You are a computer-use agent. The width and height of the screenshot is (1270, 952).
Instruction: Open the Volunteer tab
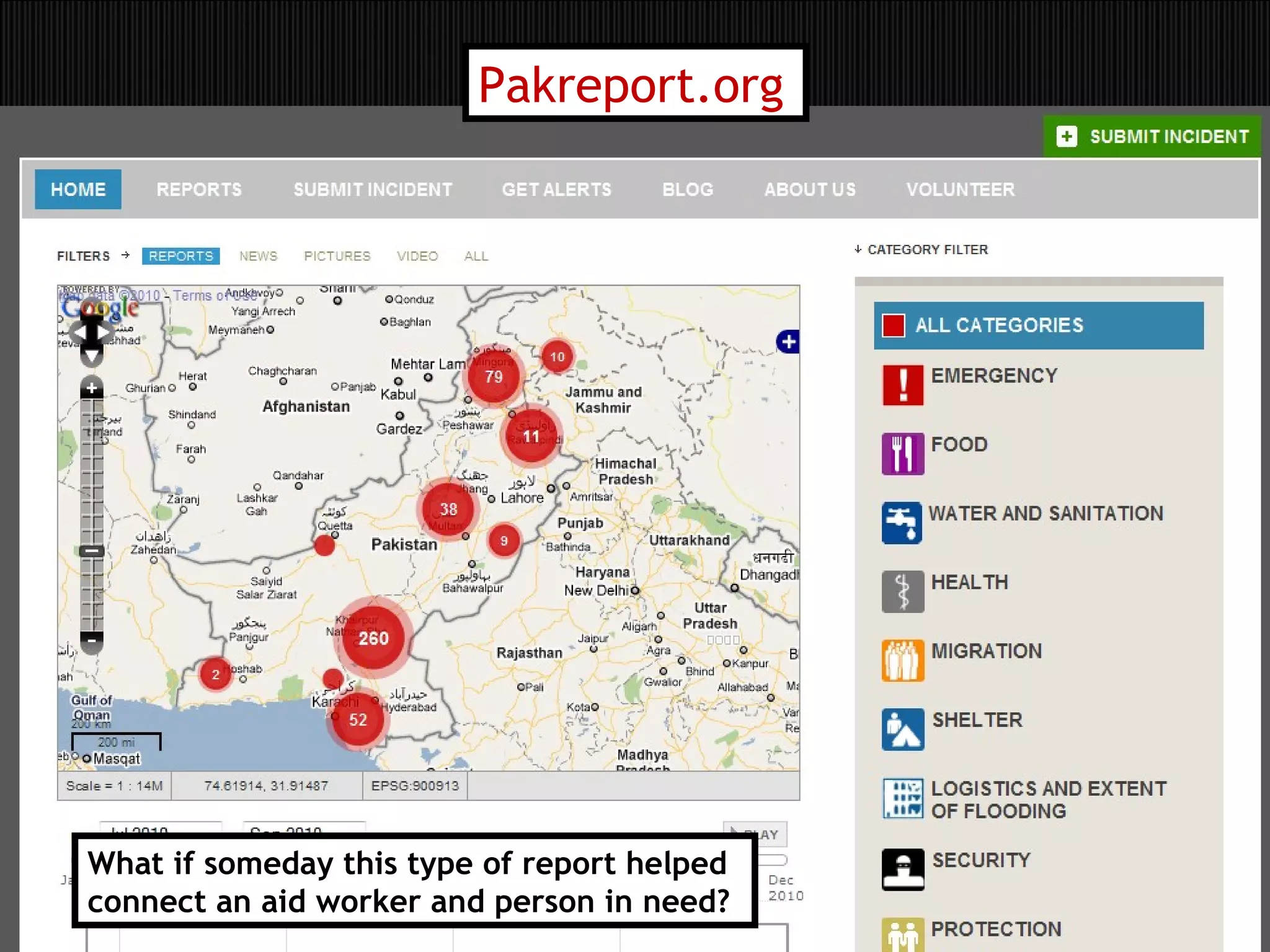(x=961, y=189)
